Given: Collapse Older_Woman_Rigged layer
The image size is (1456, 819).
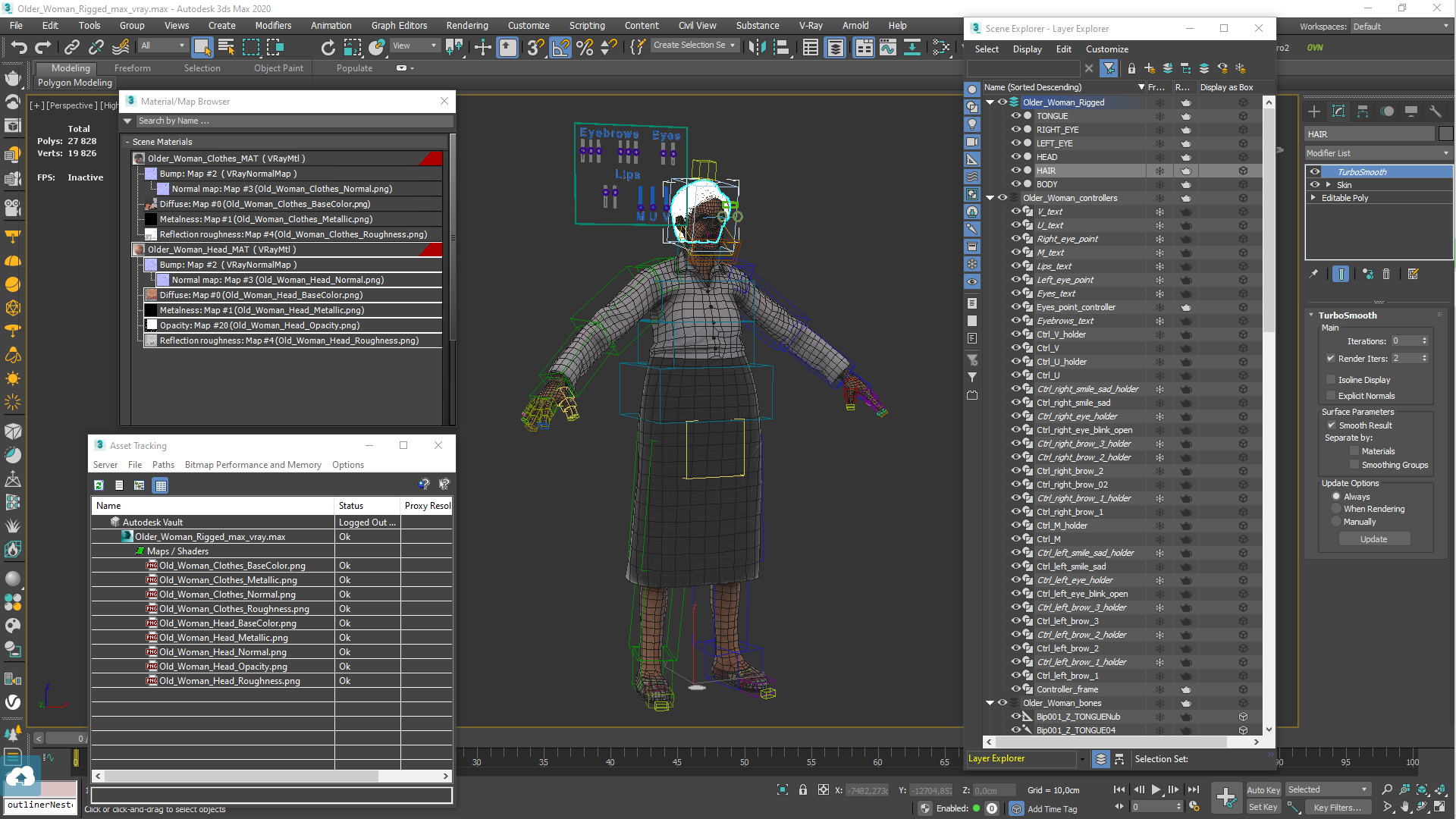Looking at the screenshot, I should coord(990,102).
